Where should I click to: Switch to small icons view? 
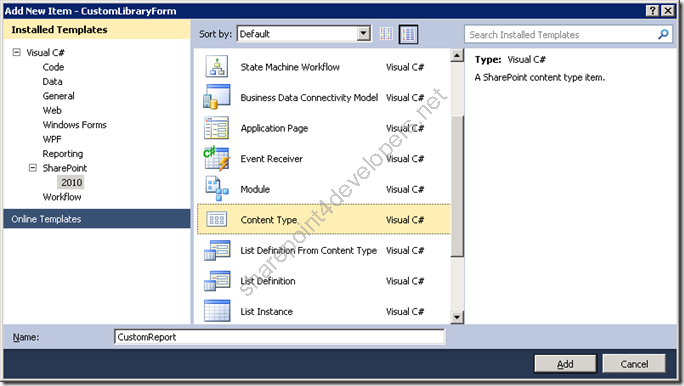coord(386,34)
